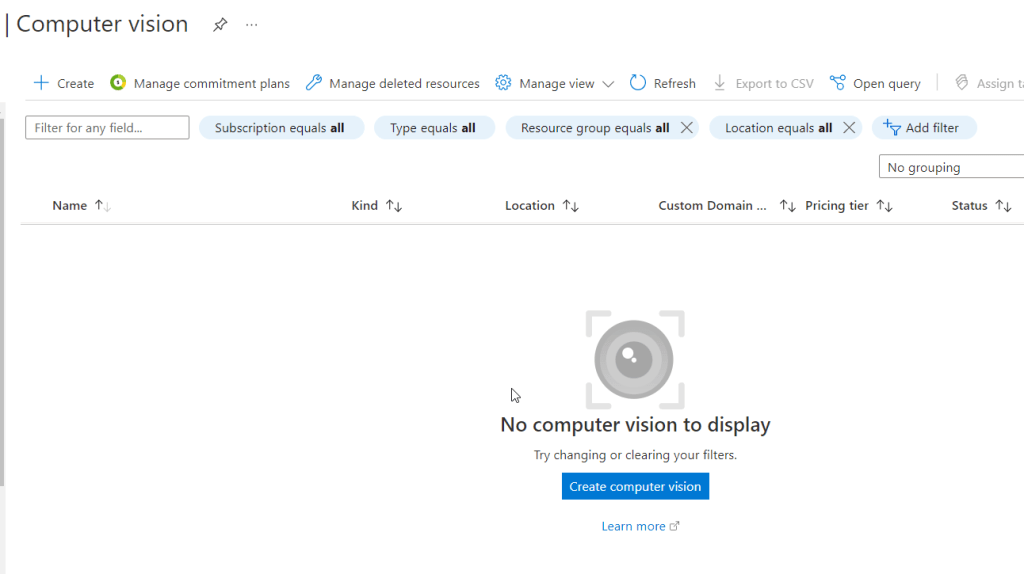This screenshot has width=1024, height=574.
Task: Pin the Computer vision page
Action: pyautogui.click(x=220, y=25)
